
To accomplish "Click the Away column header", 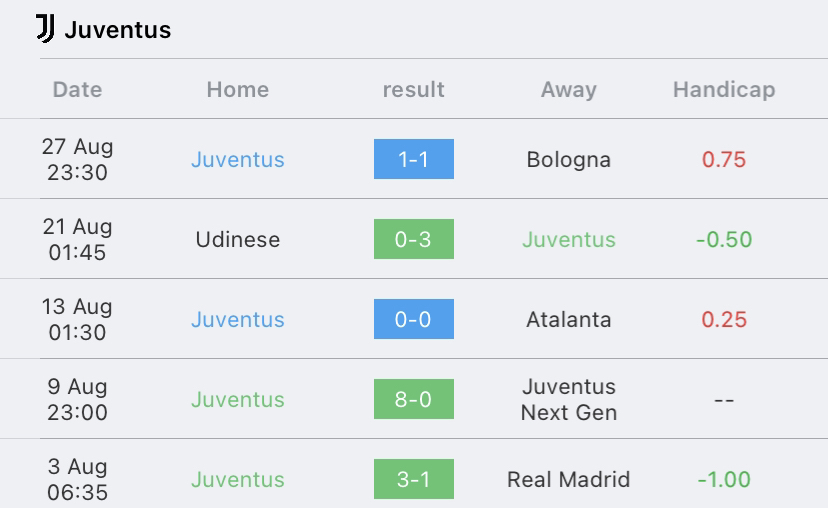I will click(569, 89).
